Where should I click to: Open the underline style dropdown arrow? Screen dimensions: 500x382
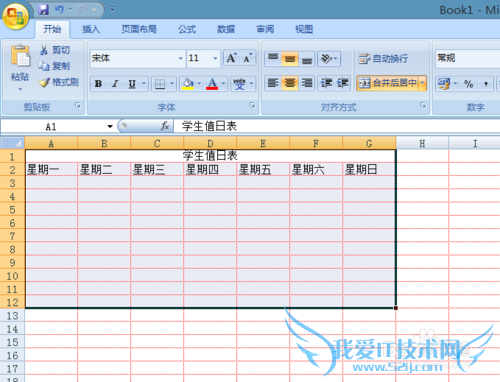click(144, 84)
